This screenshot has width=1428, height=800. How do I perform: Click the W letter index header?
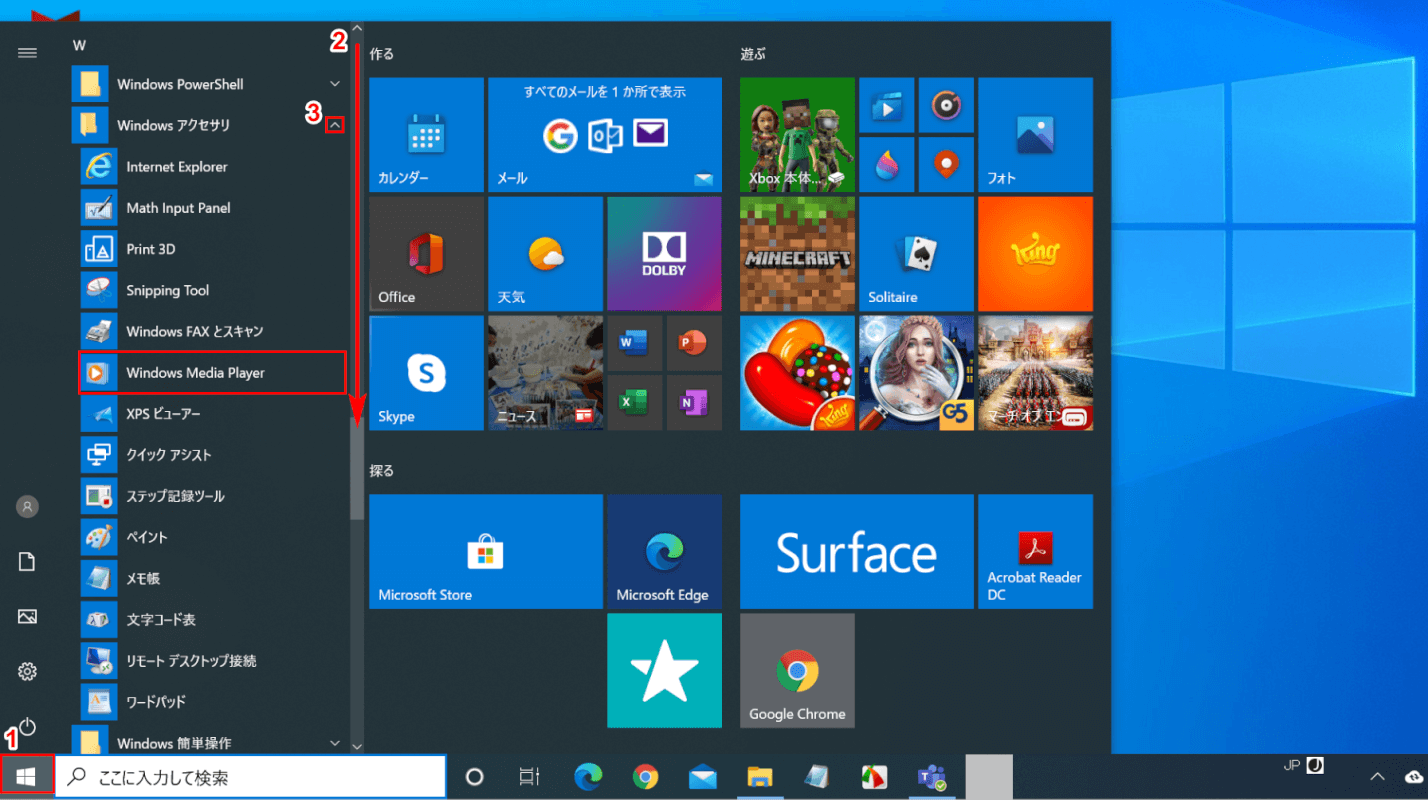click(x=79, y=45)
